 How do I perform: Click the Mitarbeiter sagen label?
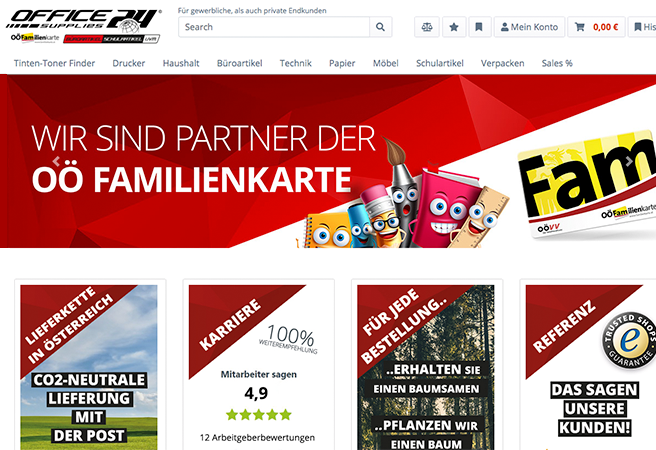coord(259,374)
